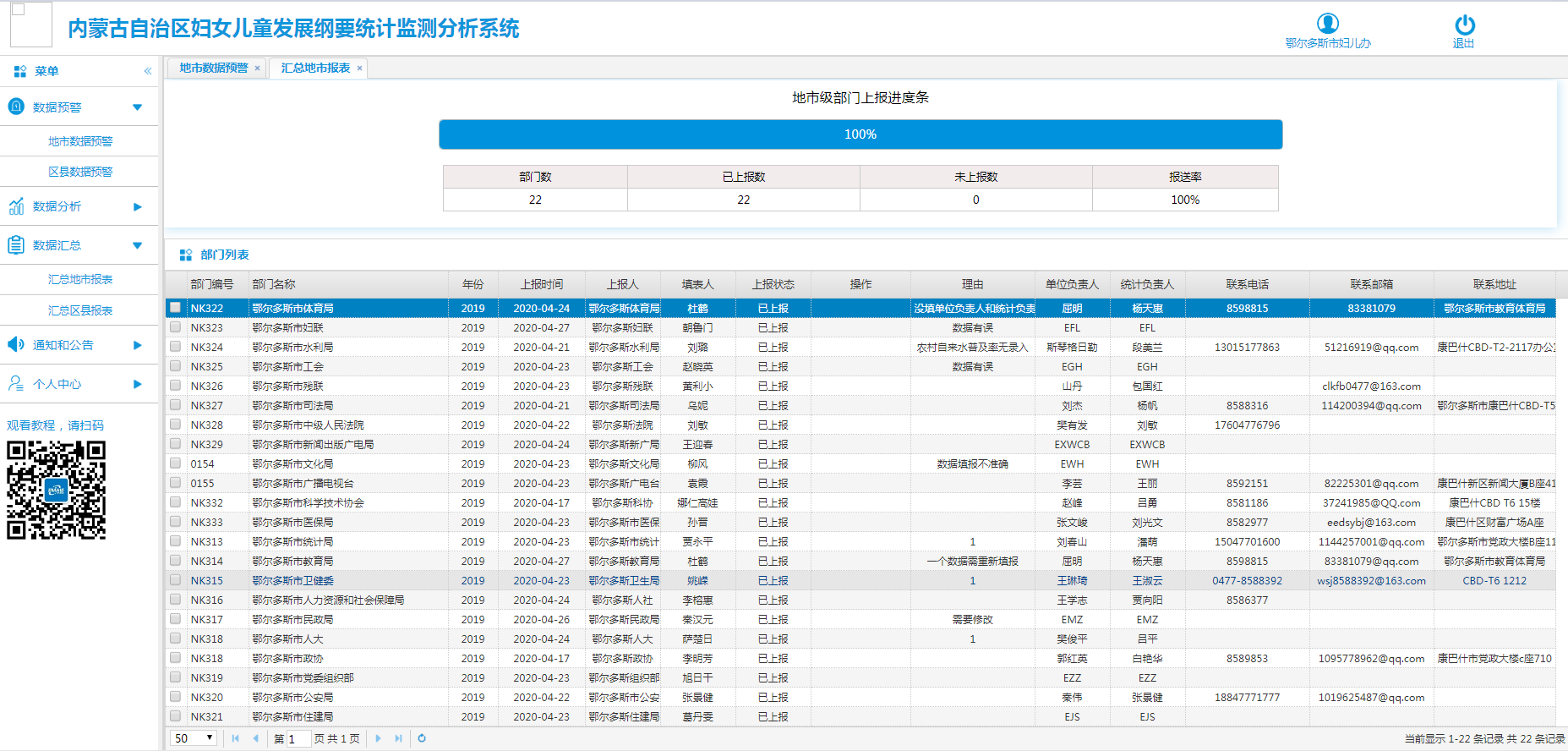This screenshot has height=751, width=1568.
Task: Click the page number input field
Action: (298, 738)
